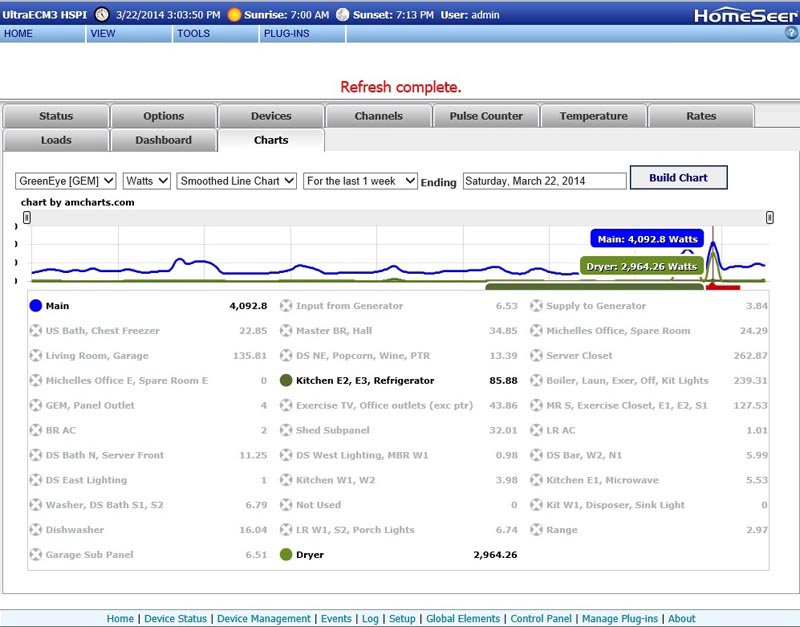Show DS West Lighting, MBR W1 series
Image resolution: width=800 pixels, height=627 pixels.
286,455
